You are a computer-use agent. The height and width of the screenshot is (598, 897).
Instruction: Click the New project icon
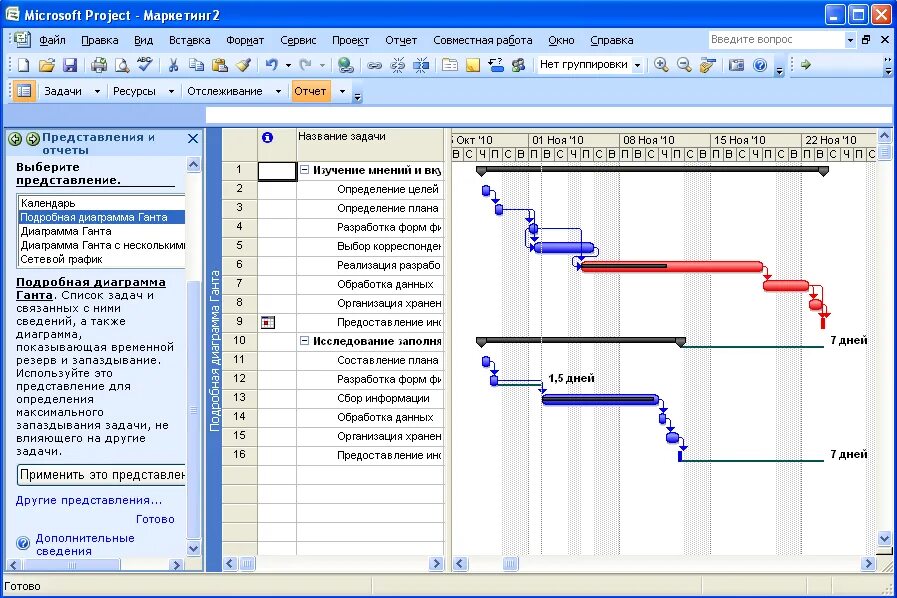click(x=23, y=65)
